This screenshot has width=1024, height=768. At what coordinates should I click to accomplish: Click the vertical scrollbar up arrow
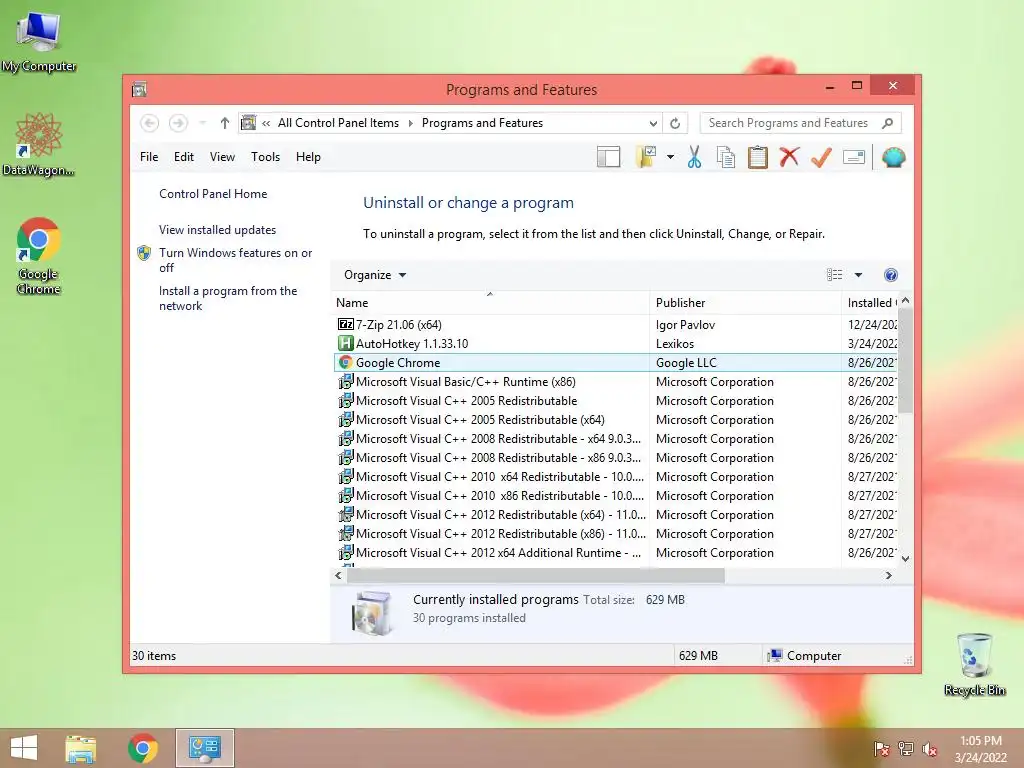[x=905, y=301]
